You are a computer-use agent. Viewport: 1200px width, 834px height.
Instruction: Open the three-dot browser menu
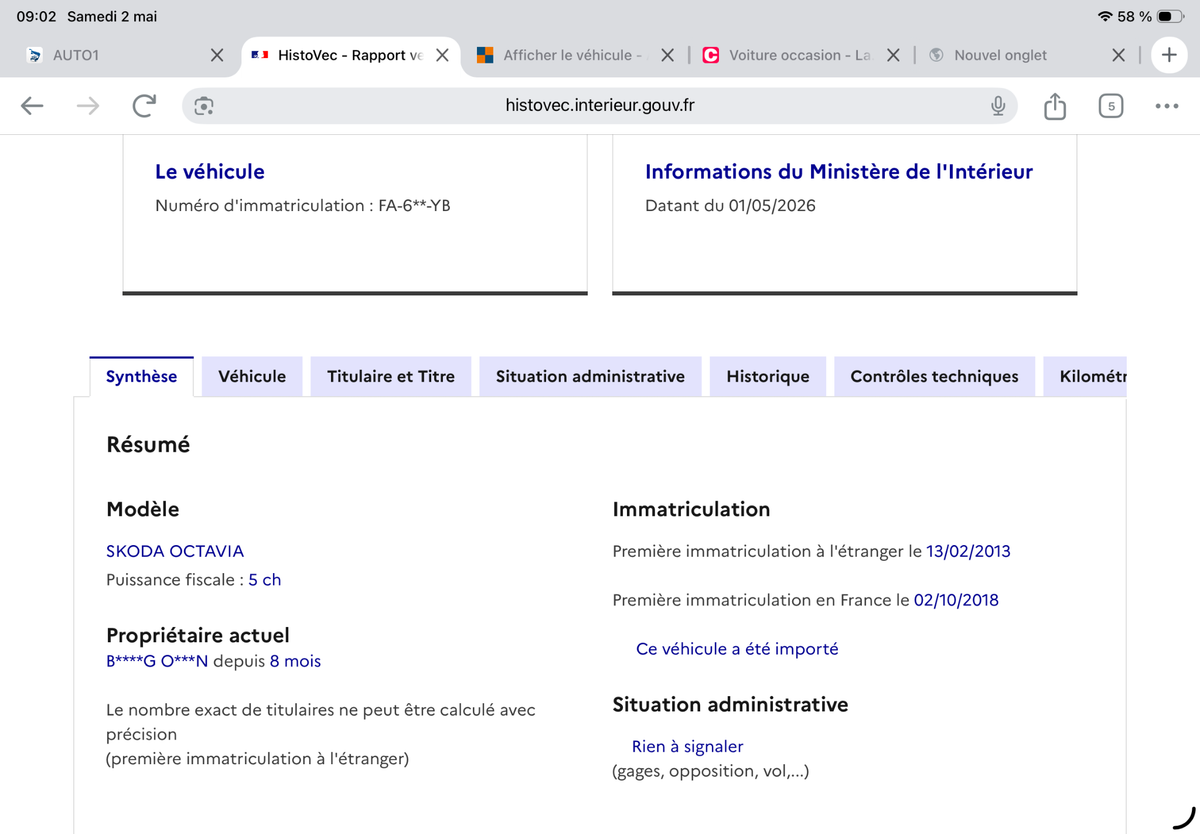1166,106
